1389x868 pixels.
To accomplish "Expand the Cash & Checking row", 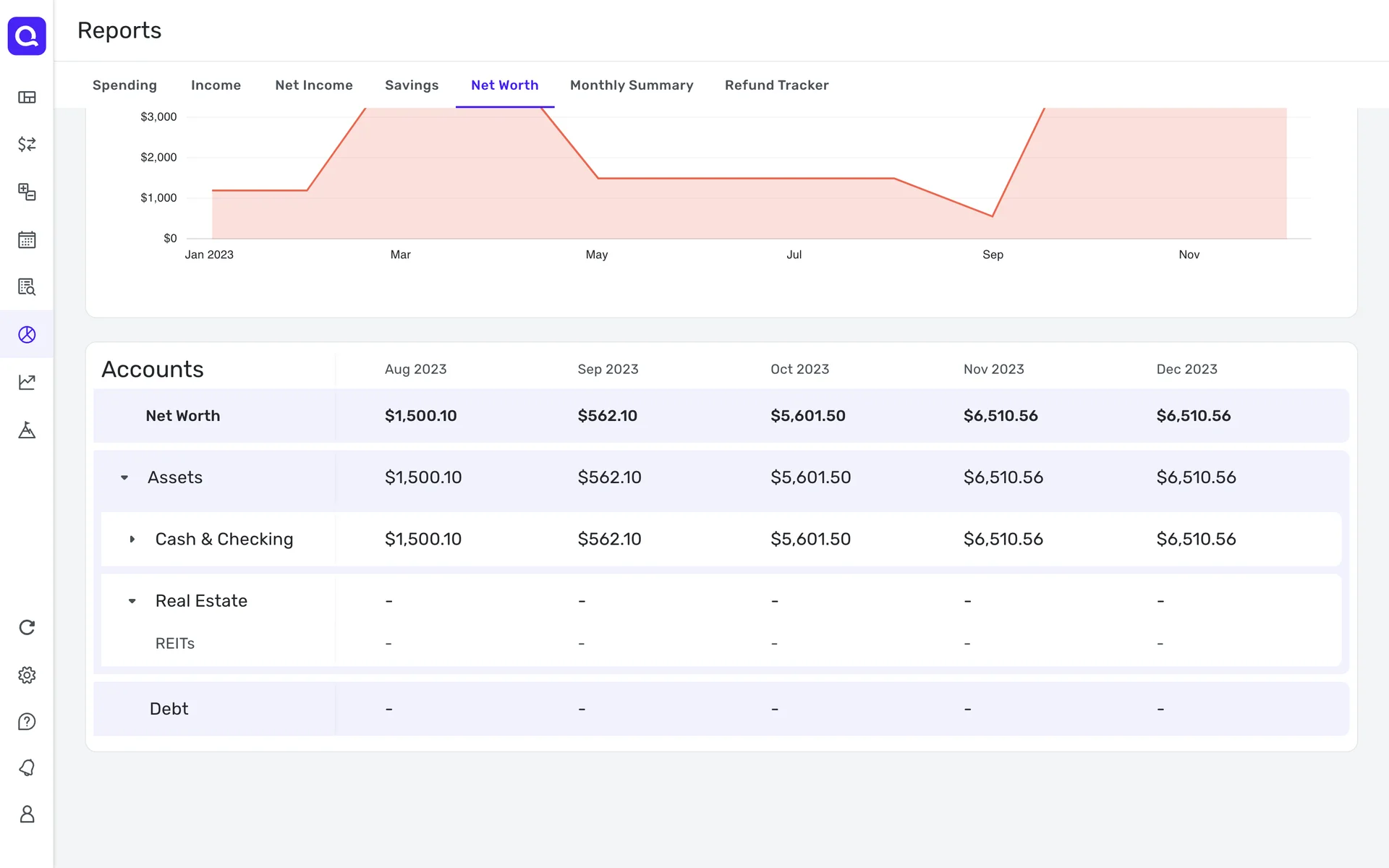I will 132,539.
